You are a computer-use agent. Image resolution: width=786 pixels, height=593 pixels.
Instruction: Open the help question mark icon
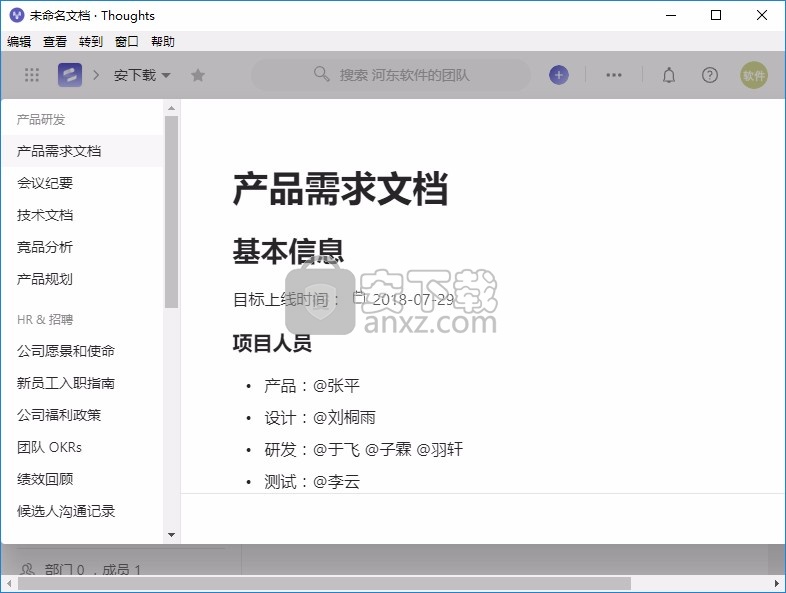click(x=709, y=75)
